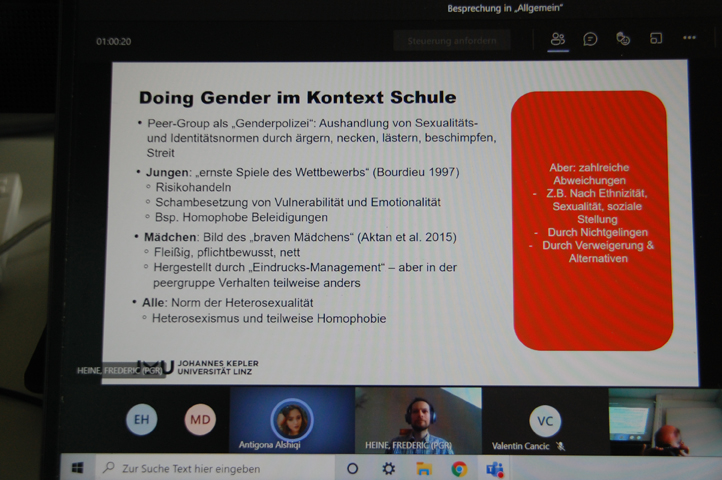The height and width of the screenshot is (480, 722).
Task: Select HEINE, FREDERIC video tile
Action: click(x=418, y=421)
